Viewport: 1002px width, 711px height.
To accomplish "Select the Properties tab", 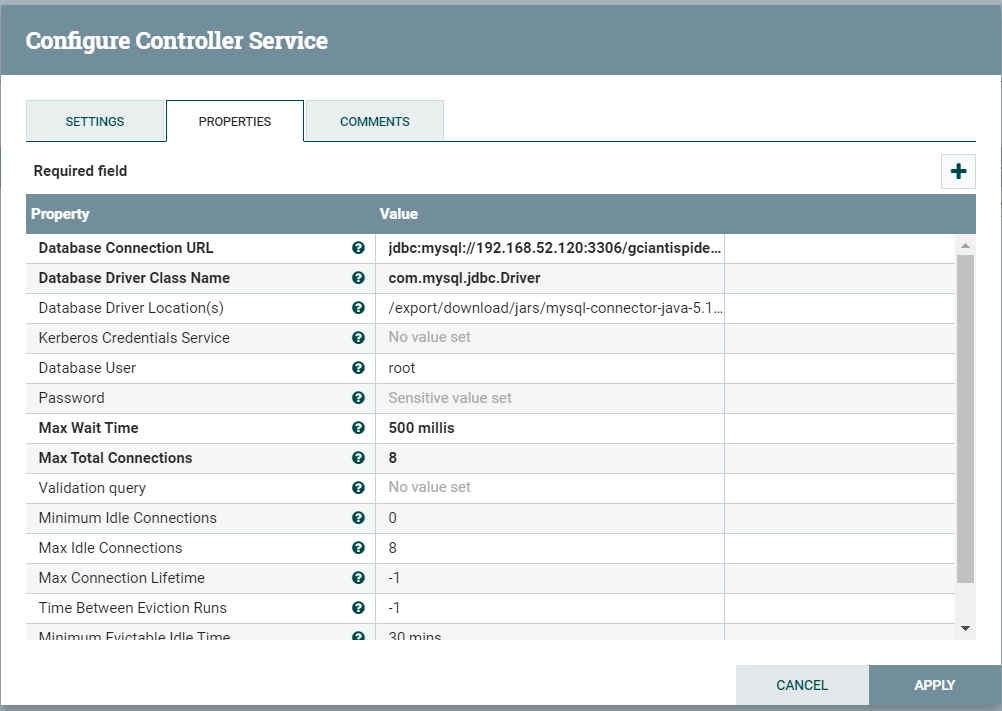I will click(x=235, y=121).
